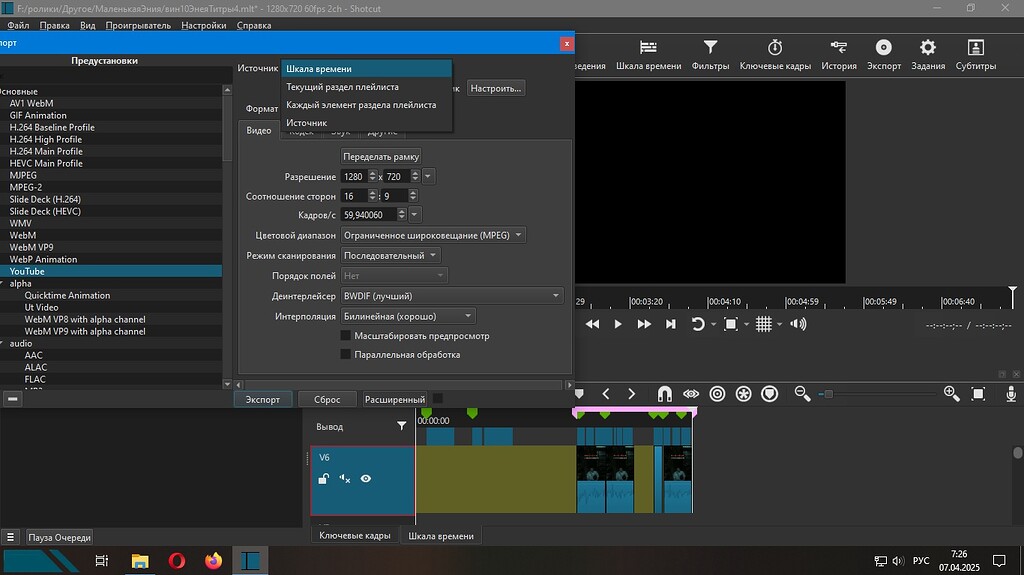1024x575 pixels.
Task: Open the Цветовой диапазон dropdown
Action: (x=433, y=235)
